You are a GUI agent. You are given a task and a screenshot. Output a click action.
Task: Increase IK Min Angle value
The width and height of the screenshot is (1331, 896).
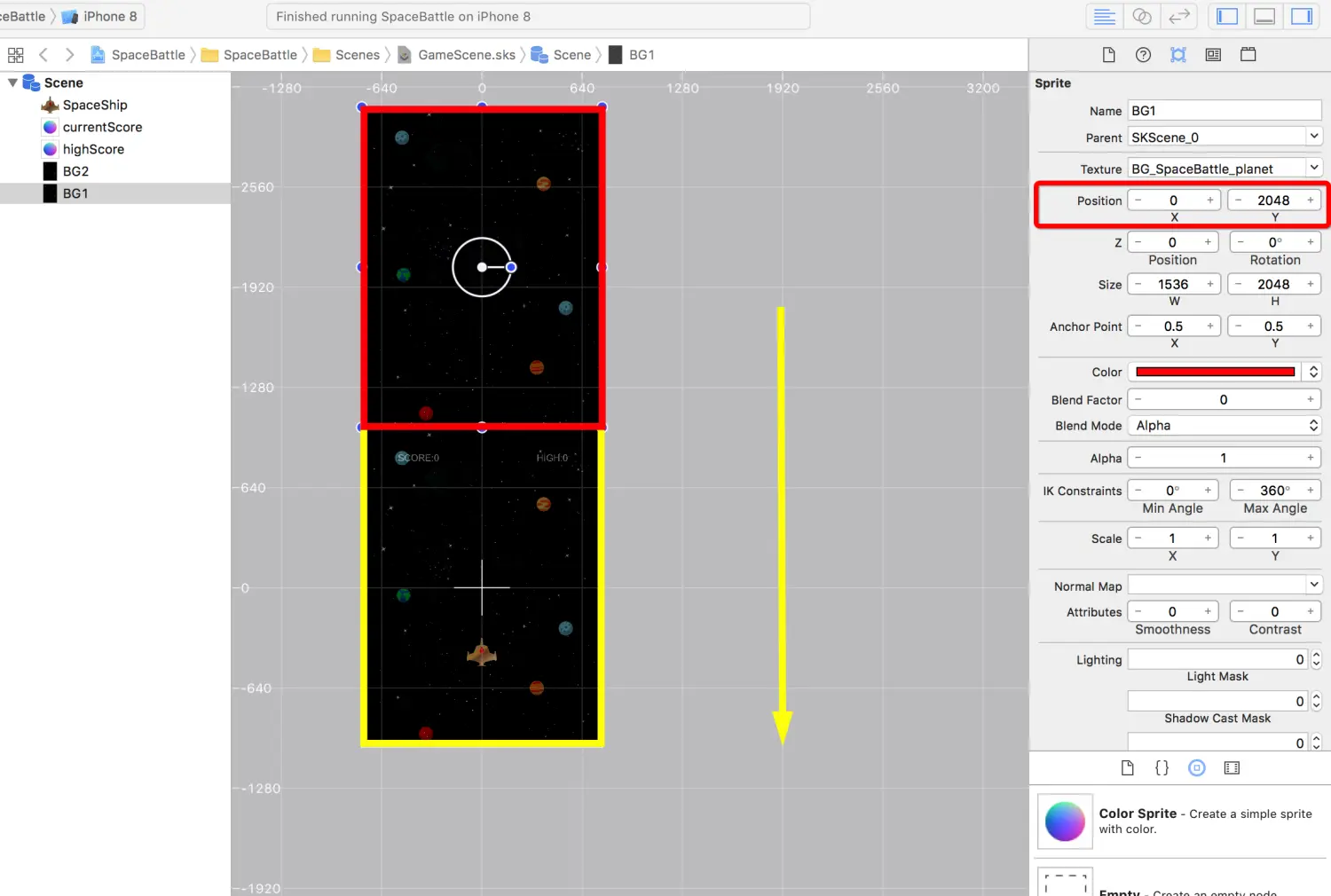1208,491
